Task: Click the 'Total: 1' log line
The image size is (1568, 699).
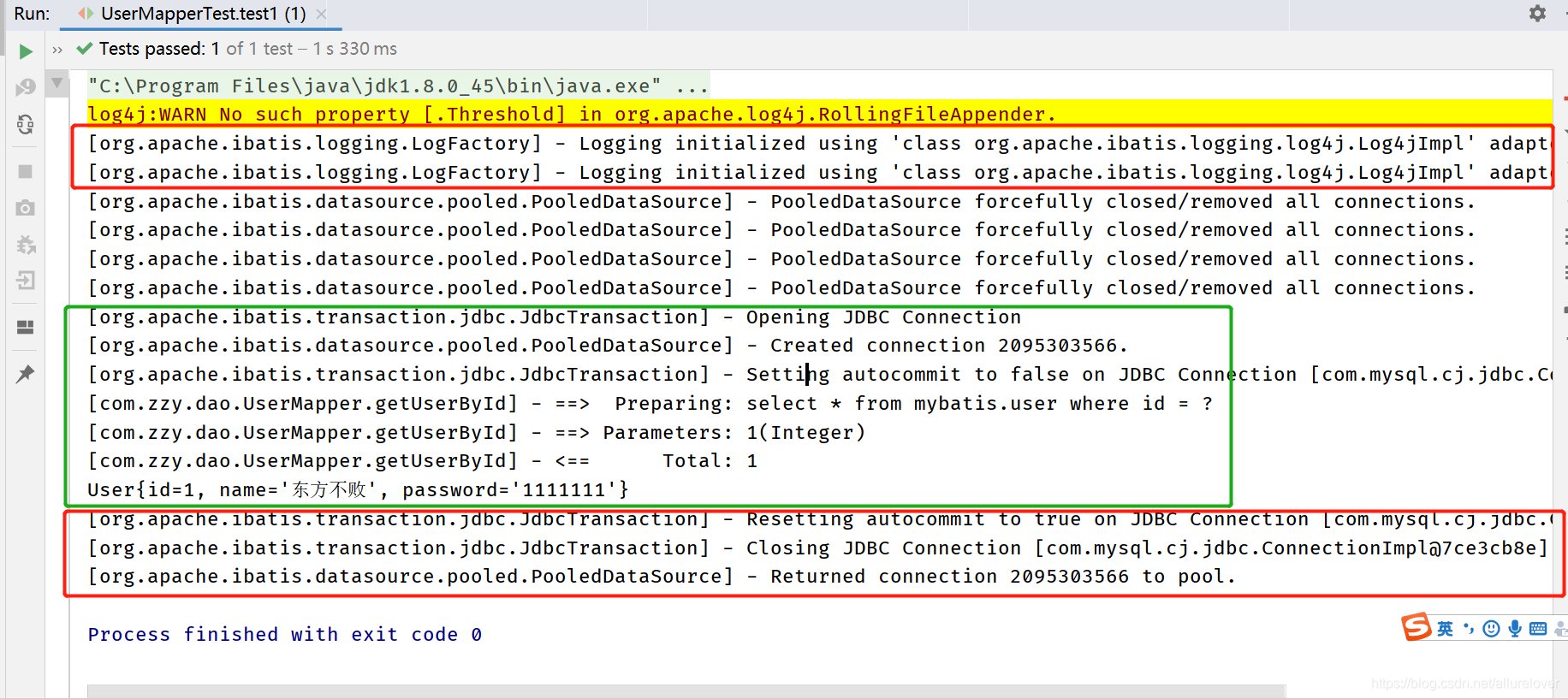Action: (x=423, y=461)
